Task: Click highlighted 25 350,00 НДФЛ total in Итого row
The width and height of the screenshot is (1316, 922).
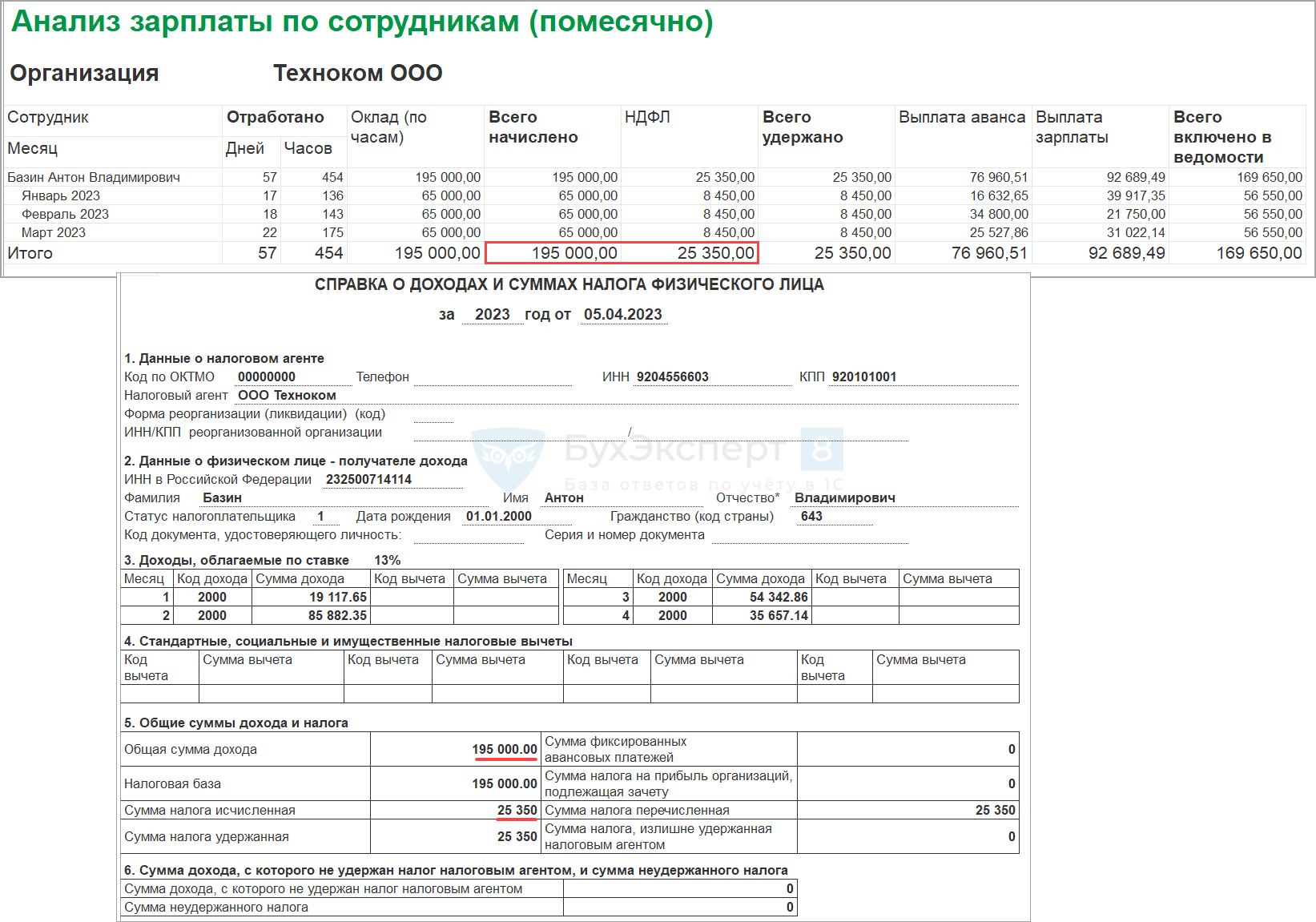Action: [x=715, y=253]
